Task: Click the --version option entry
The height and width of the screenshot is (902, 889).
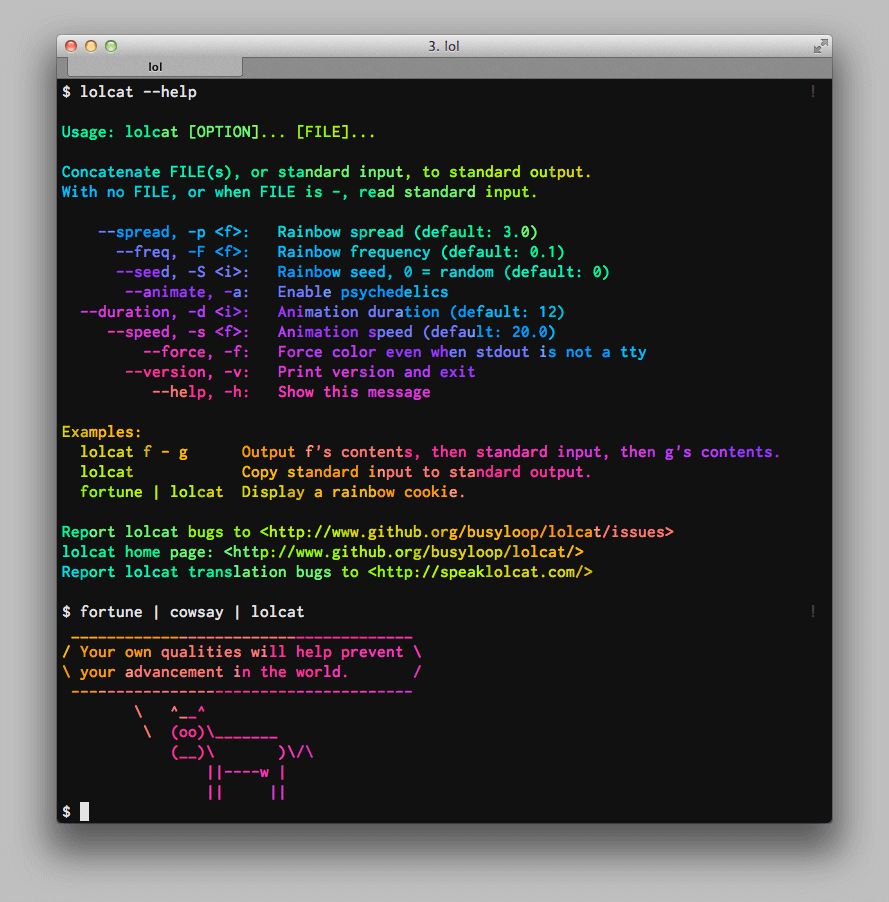Action: coord(300,371)
